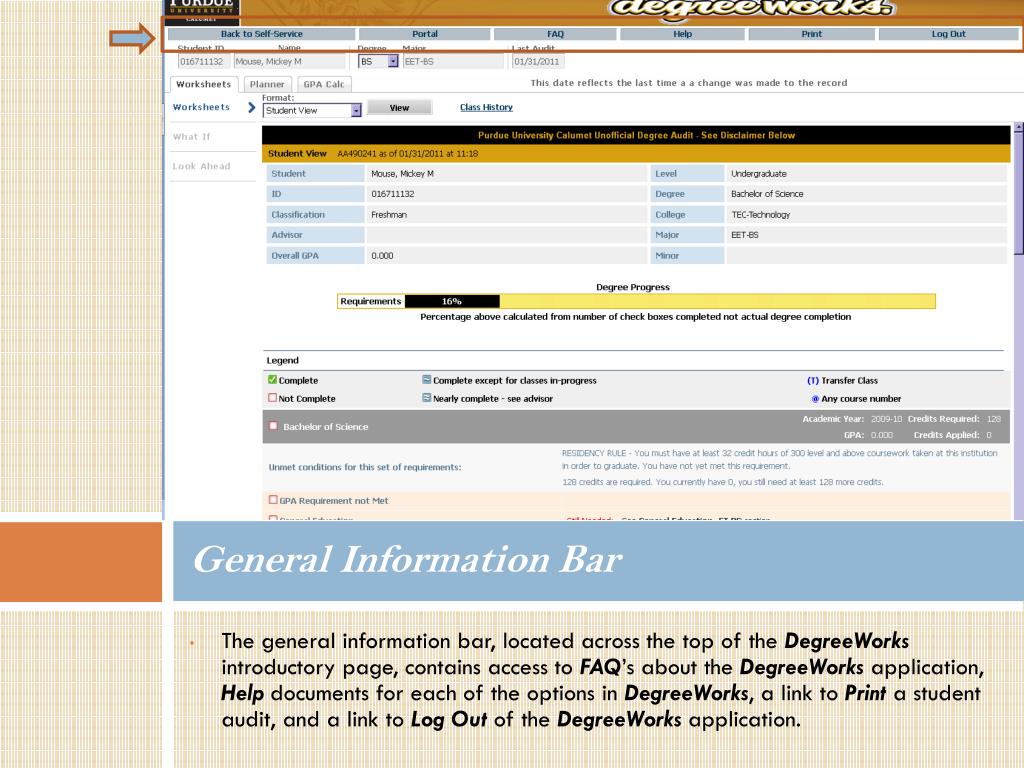Viewport: 1024px width, 768px height.
Task: Click the Classification value Freshman
Action: (x=389, y=215)
